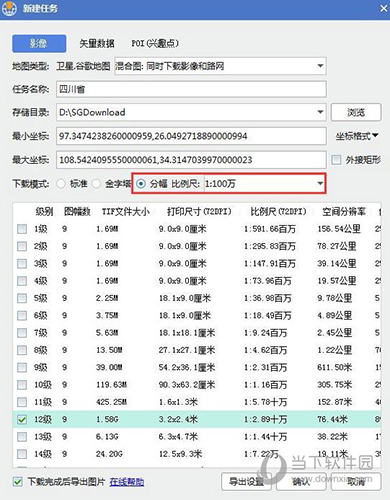Image resolution: width=390 pixels, height=500 pixels.
Task: Select scale cell 1:591.66百万
Action: click(x=270, y=229)
